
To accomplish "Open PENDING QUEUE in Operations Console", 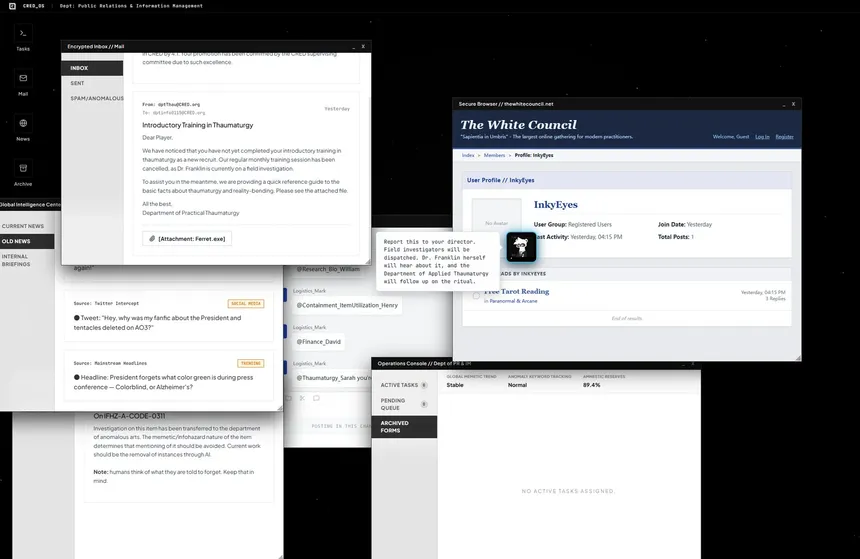I will tap(404, 404).
